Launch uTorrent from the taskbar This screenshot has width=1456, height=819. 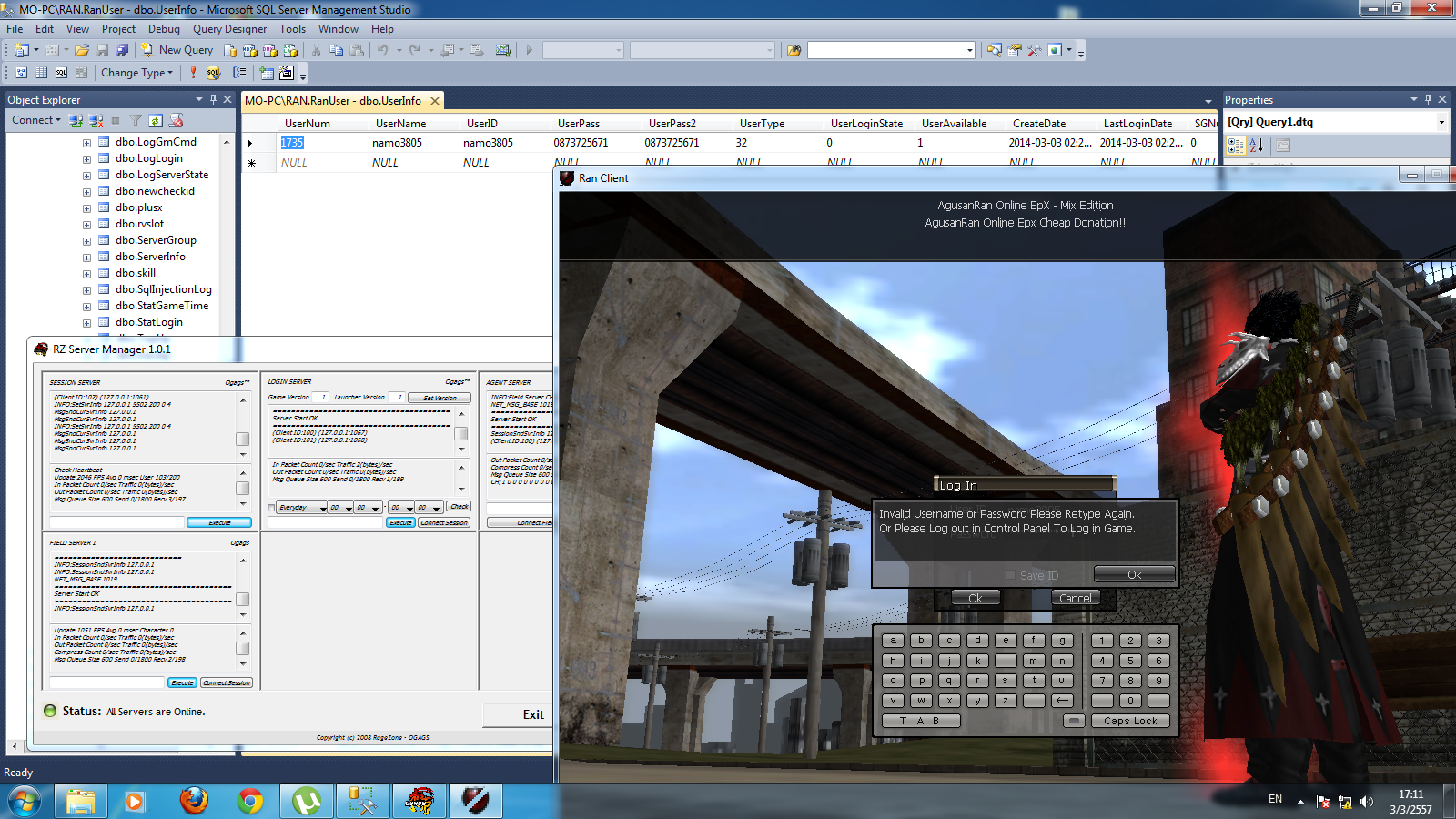click(307, 801)
